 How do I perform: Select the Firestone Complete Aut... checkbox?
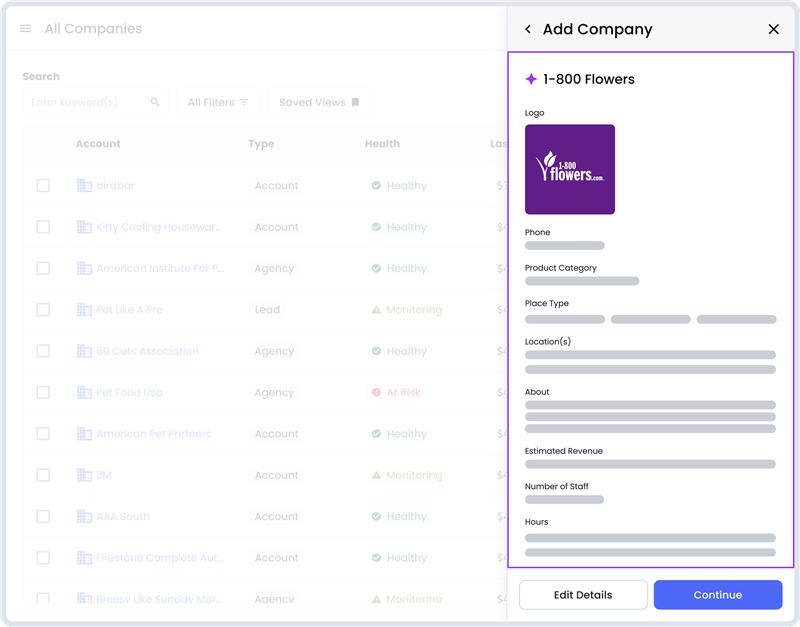tap(43, 557)
